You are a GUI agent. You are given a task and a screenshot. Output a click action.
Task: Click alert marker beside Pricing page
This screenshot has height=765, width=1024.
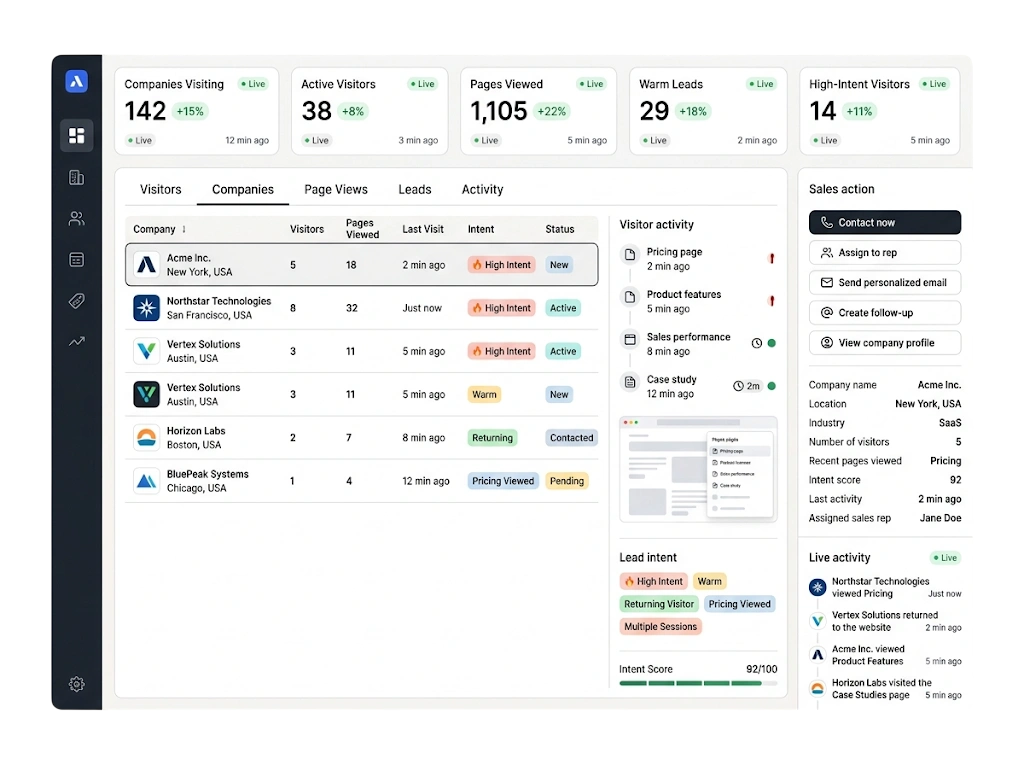[772, 258]
